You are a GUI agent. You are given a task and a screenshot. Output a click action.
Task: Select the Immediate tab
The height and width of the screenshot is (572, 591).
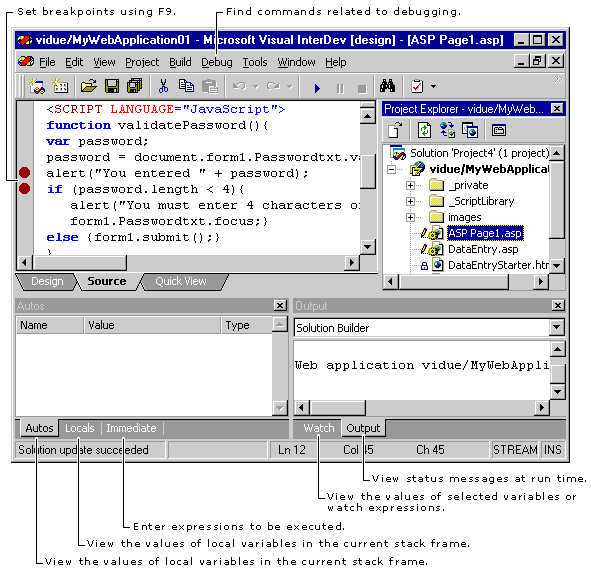[x=131, y=428]
